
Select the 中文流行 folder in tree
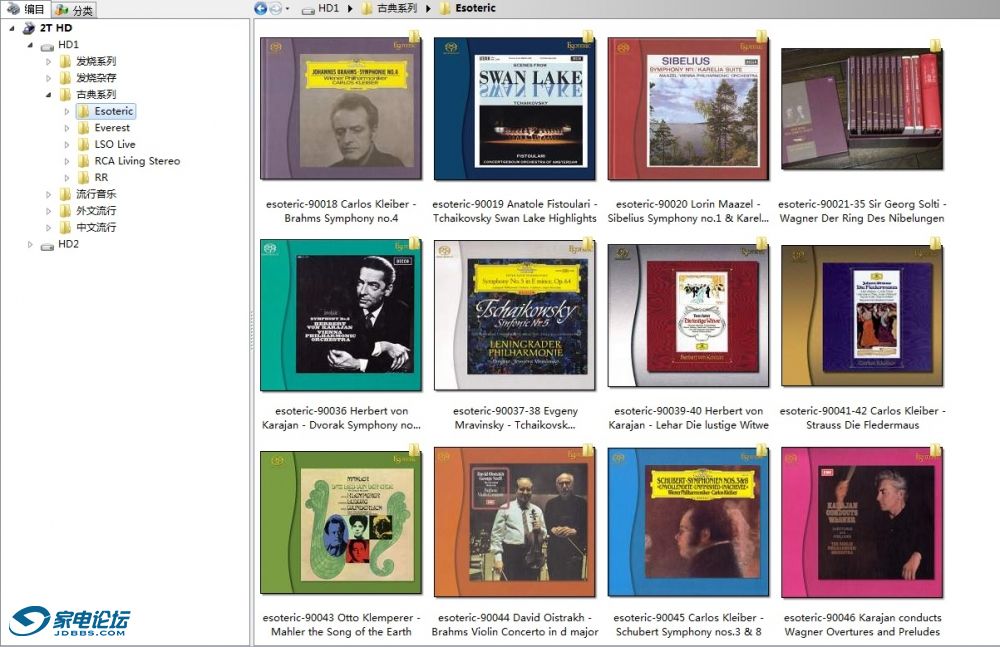pos(96,227)
